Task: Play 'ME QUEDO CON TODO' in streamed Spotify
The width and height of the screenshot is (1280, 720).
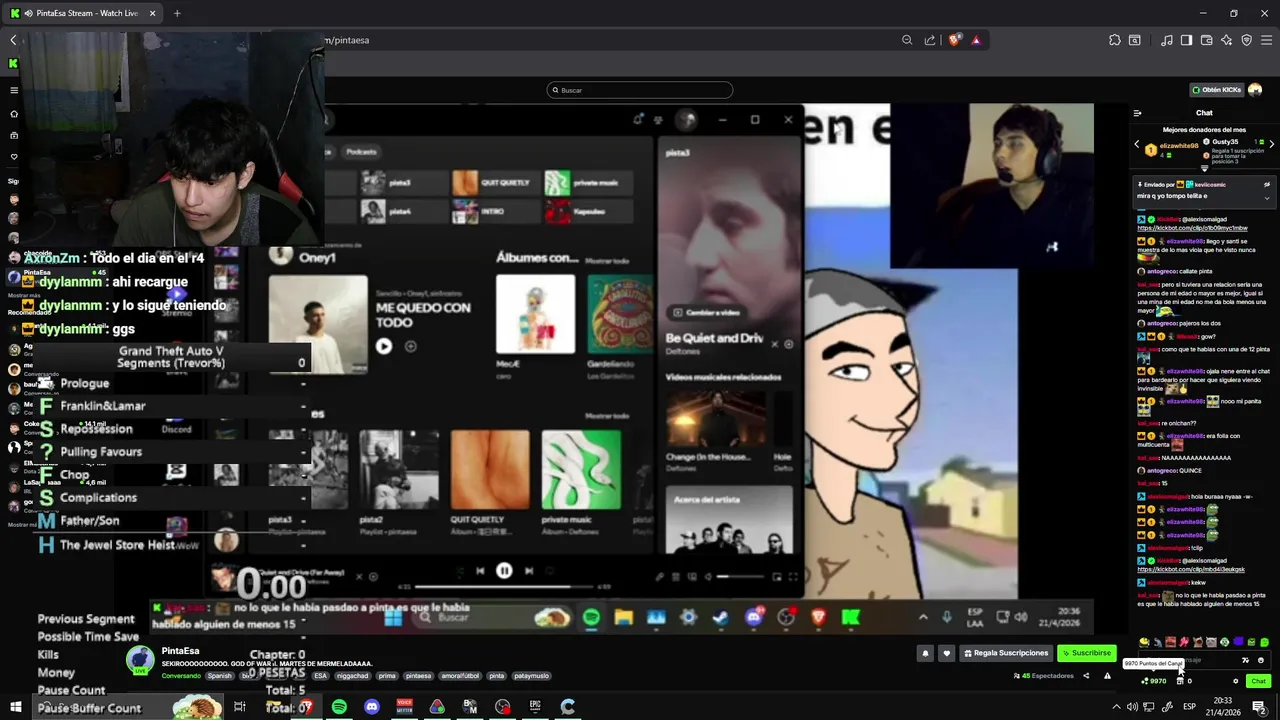Action: coord(384,346)
